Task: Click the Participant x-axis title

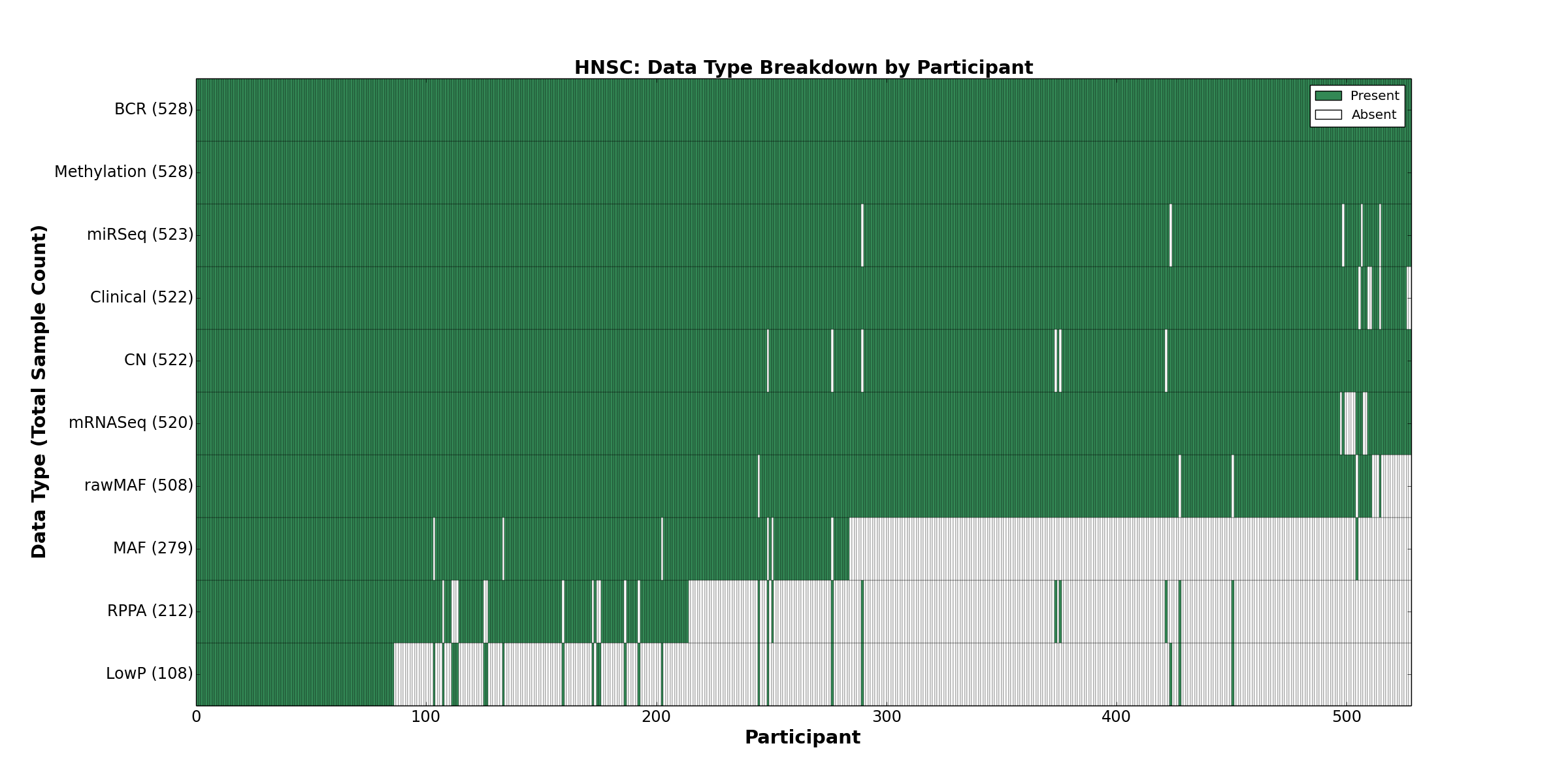Action: (x=802, y=738)
